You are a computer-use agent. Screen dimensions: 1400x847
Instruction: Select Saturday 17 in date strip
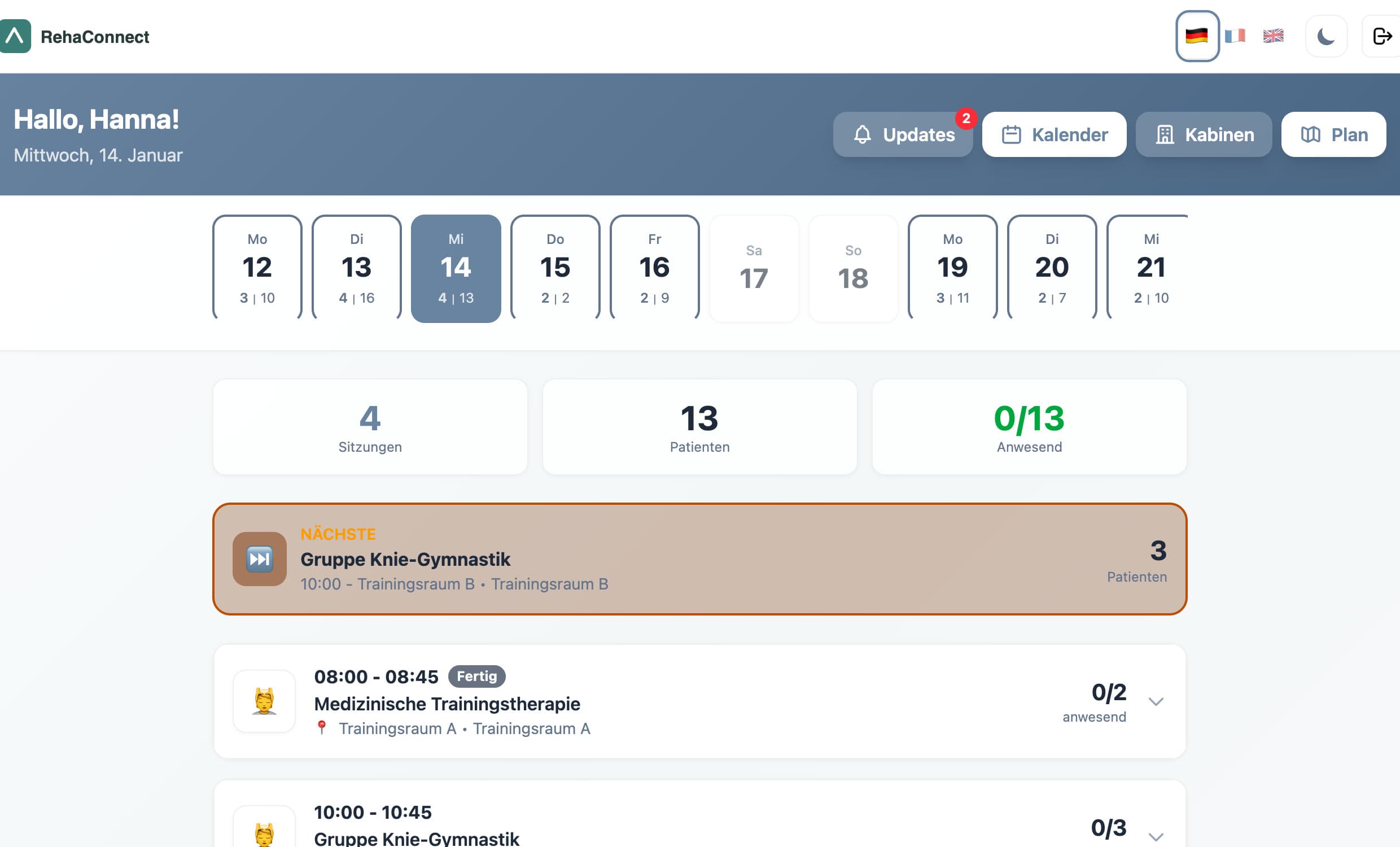[x=754, y=268]
